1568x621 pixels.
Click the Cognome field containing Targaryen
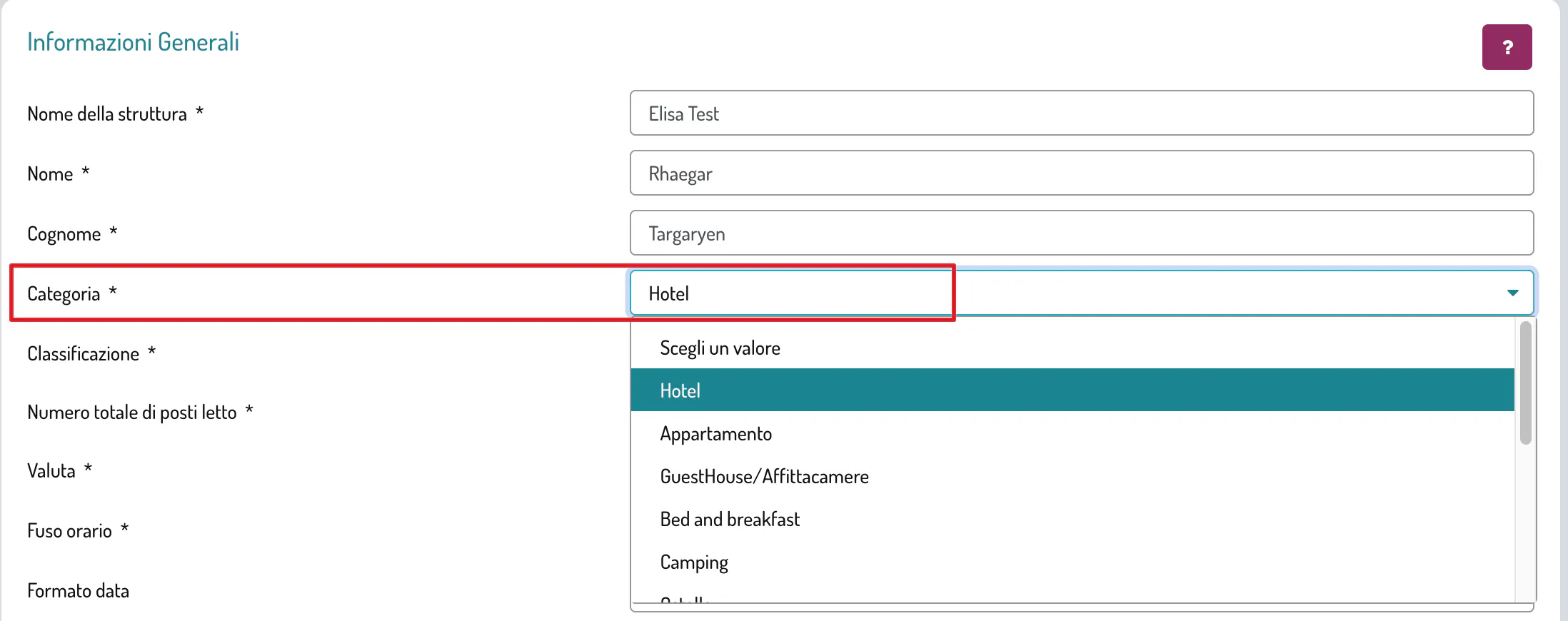click(x=1081, y=233)
